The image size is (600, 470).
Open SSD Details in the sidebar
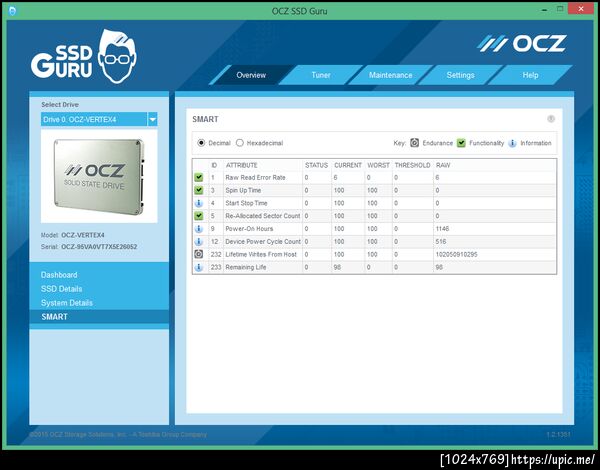[x=62, y=289]
